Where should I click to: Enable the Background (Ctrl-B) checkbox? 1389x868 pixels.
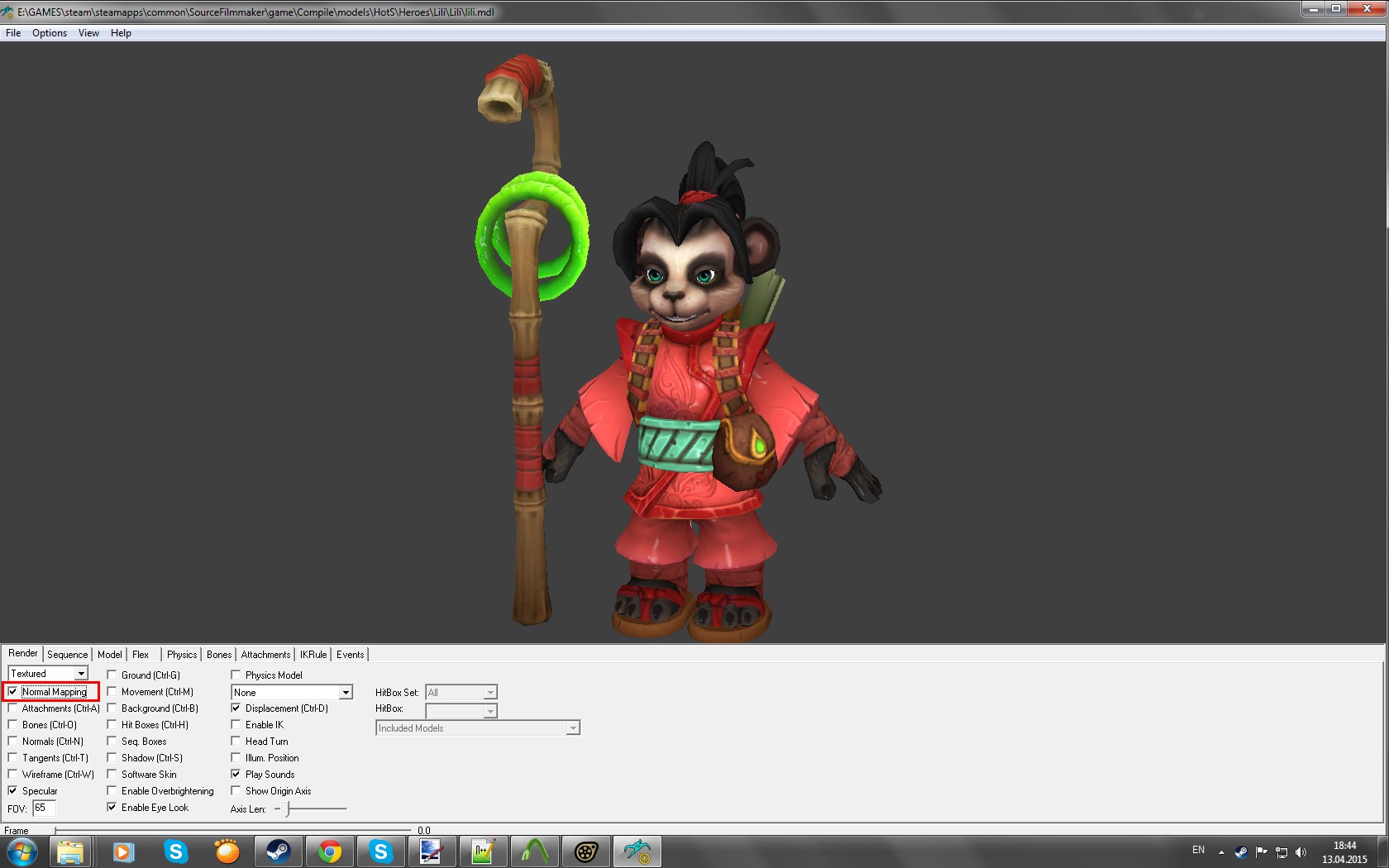pyautogui.click(x=112, y=708)
